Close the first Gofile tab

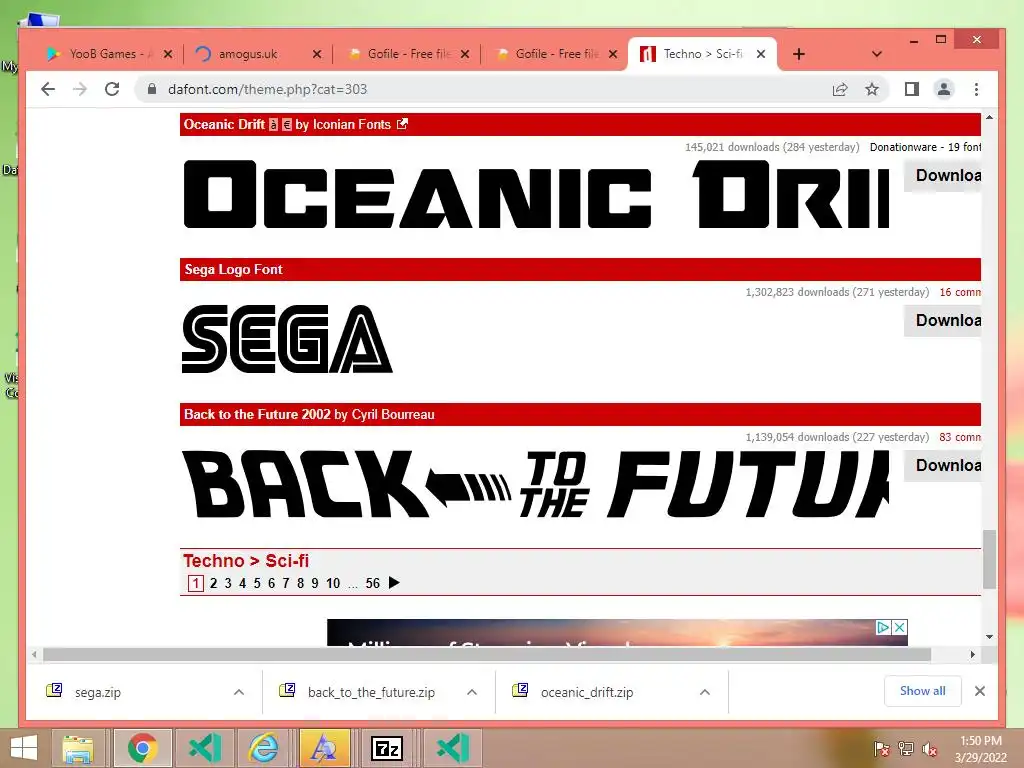(x=465, y=54)
